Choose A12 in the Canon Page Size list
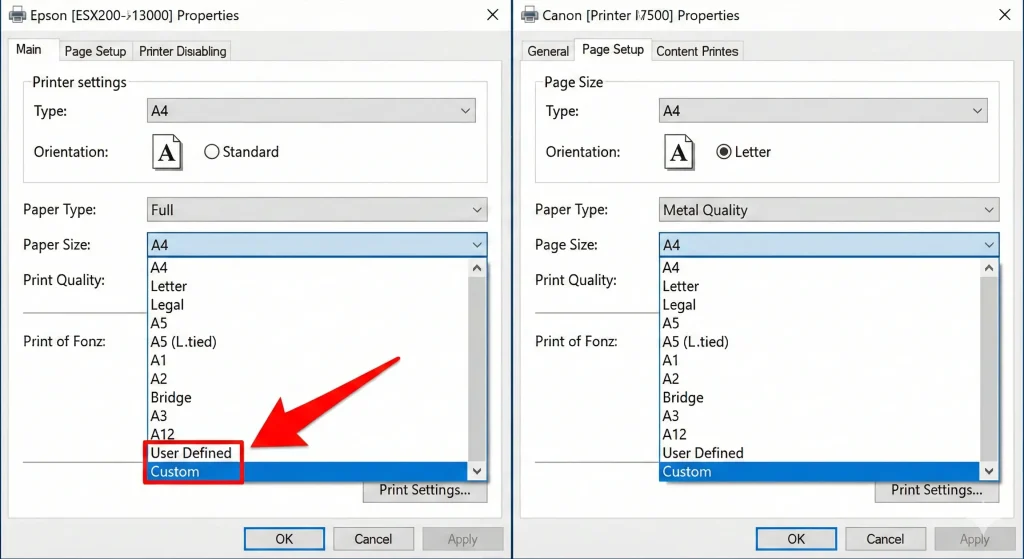 (820, 434)
